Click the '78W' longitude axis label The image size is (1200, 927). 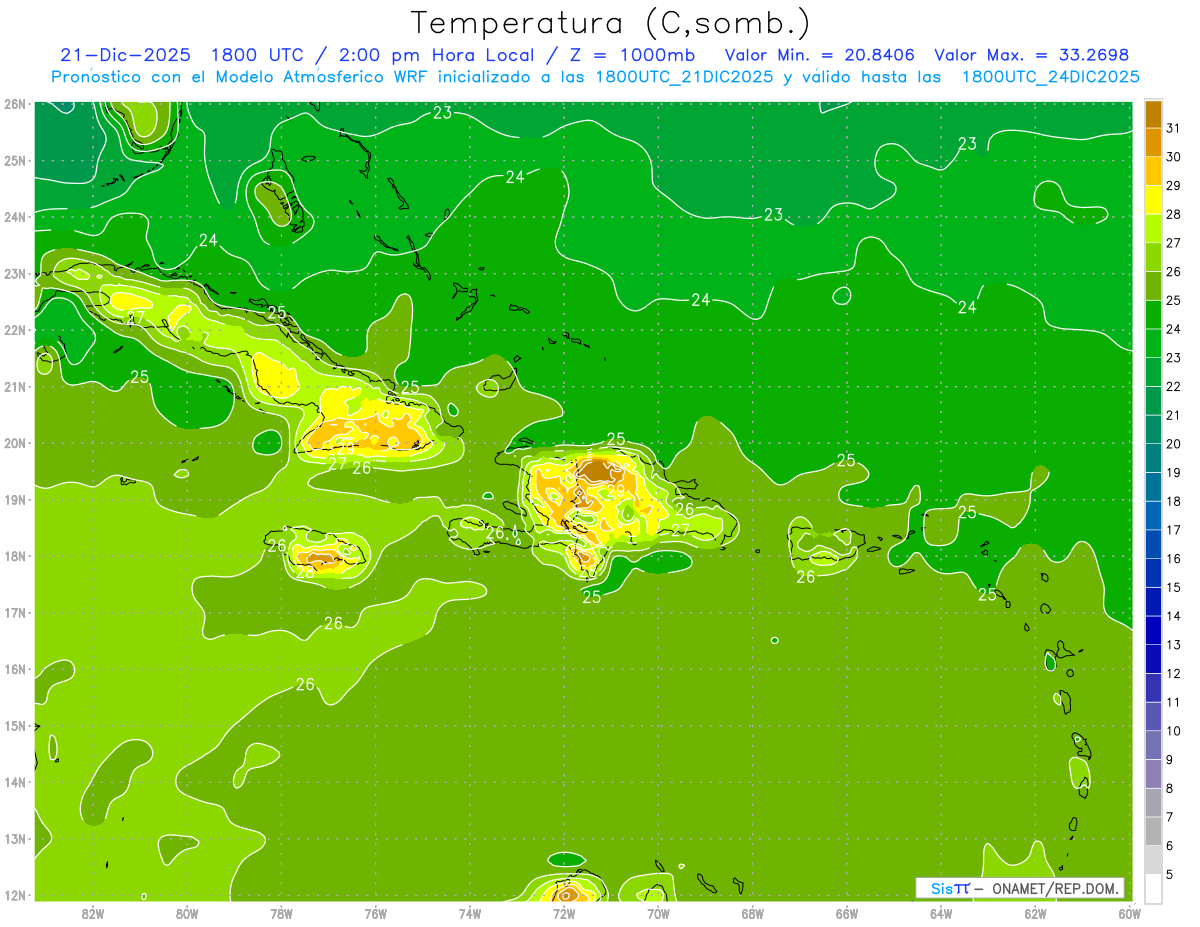(281, 913)
